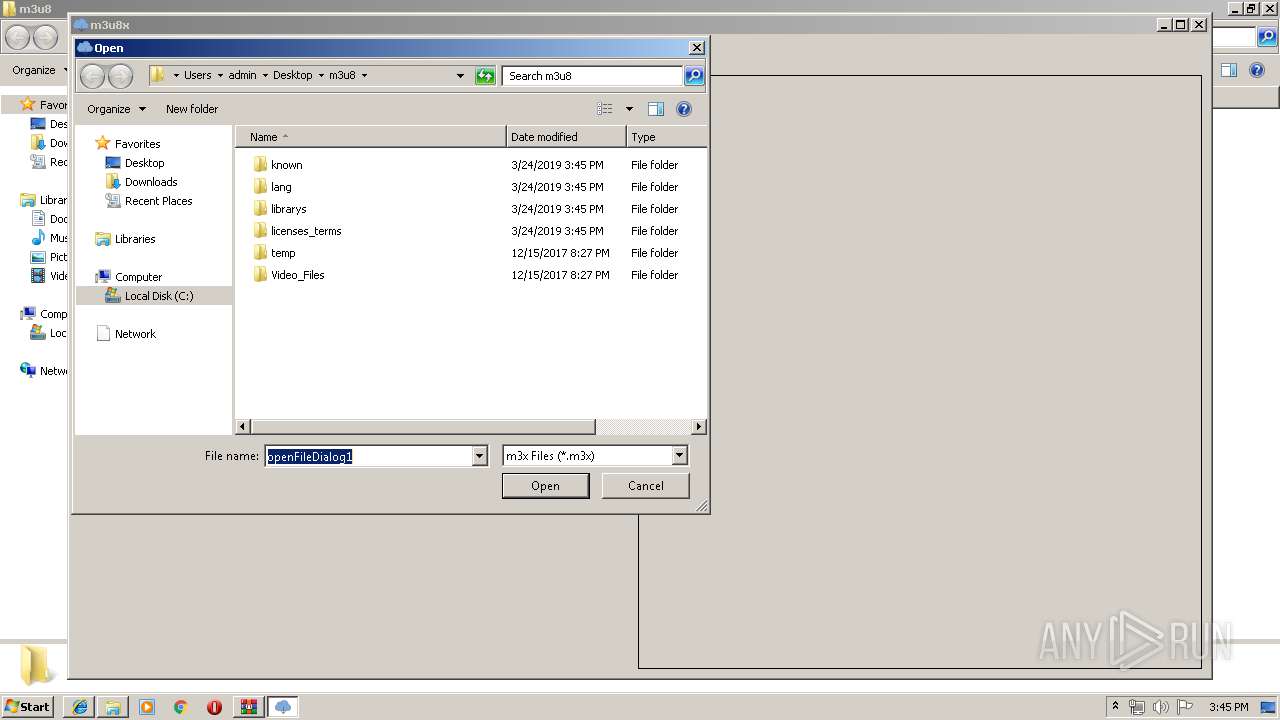Click the scrollbar right arrow in file list

click(699, 427)
